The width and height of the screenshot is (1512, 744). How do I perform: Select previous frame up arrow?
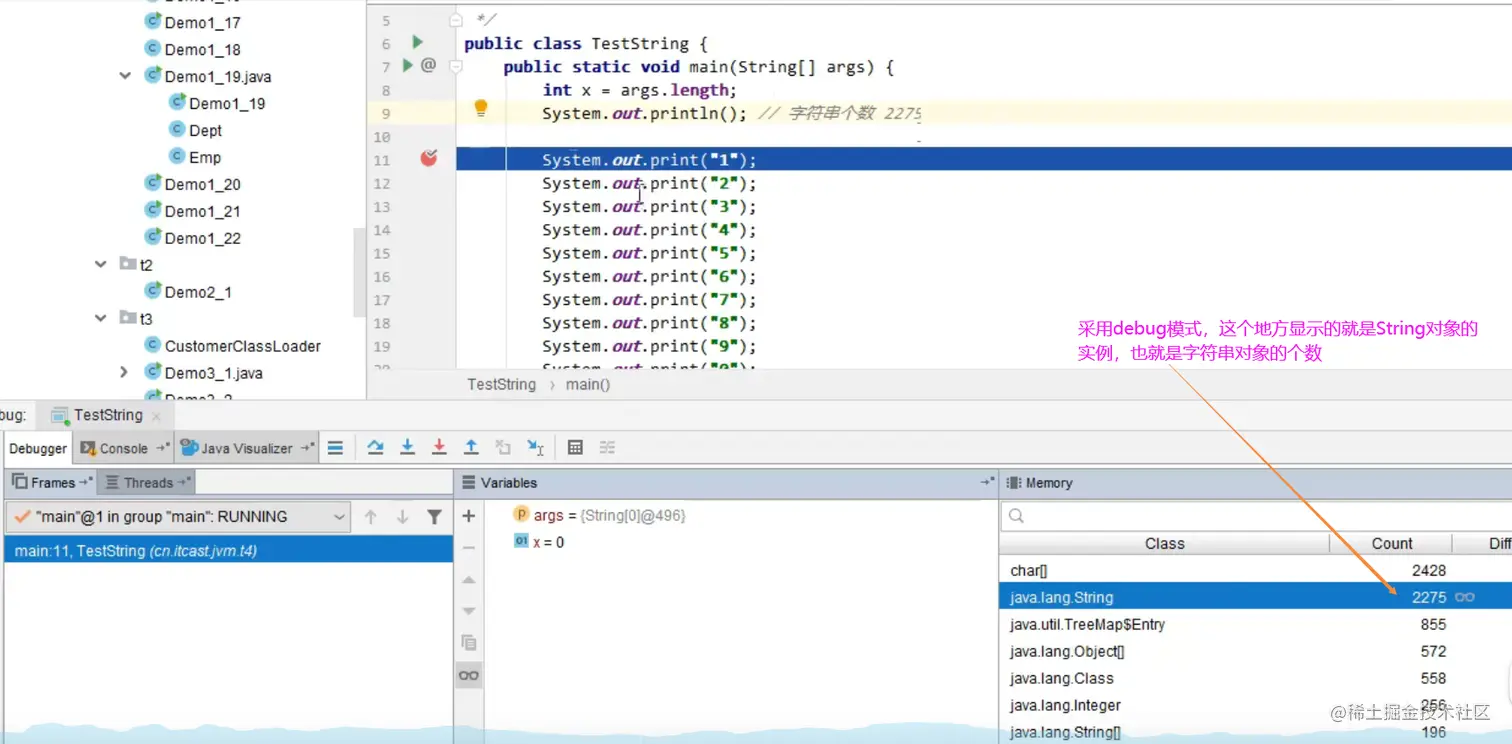[x=370, y=517]
